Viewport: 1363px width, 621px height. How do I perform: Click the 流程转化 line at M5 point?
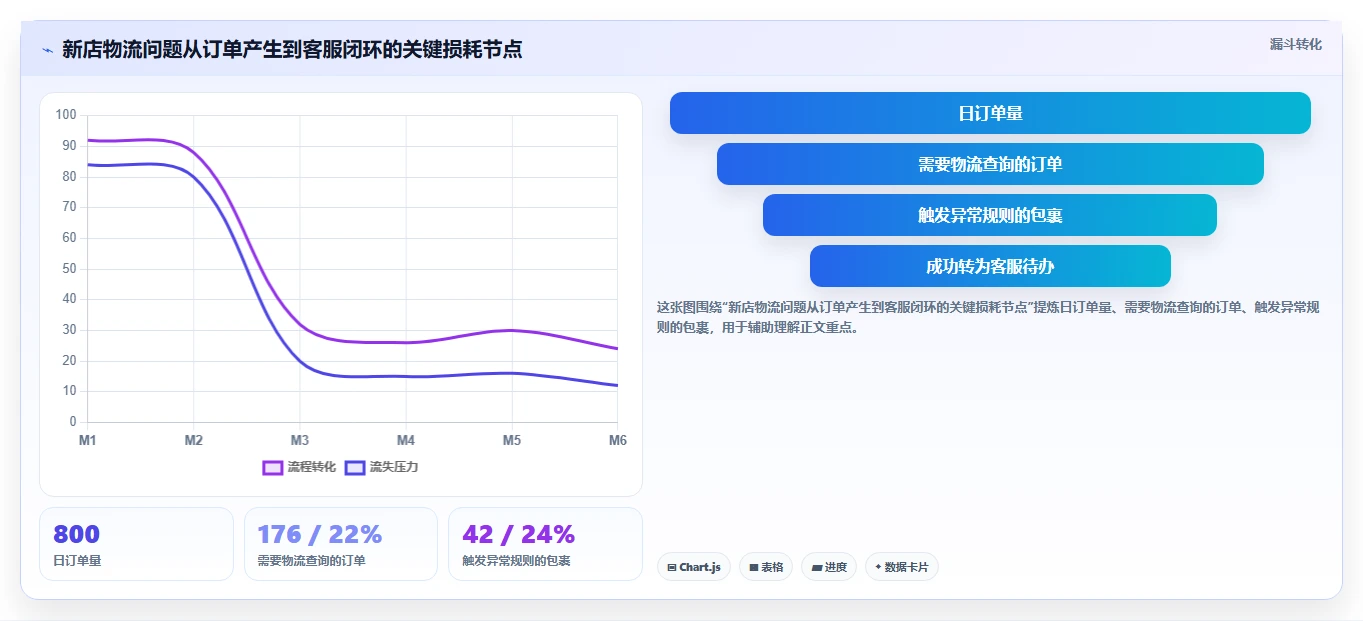(512, 330)
